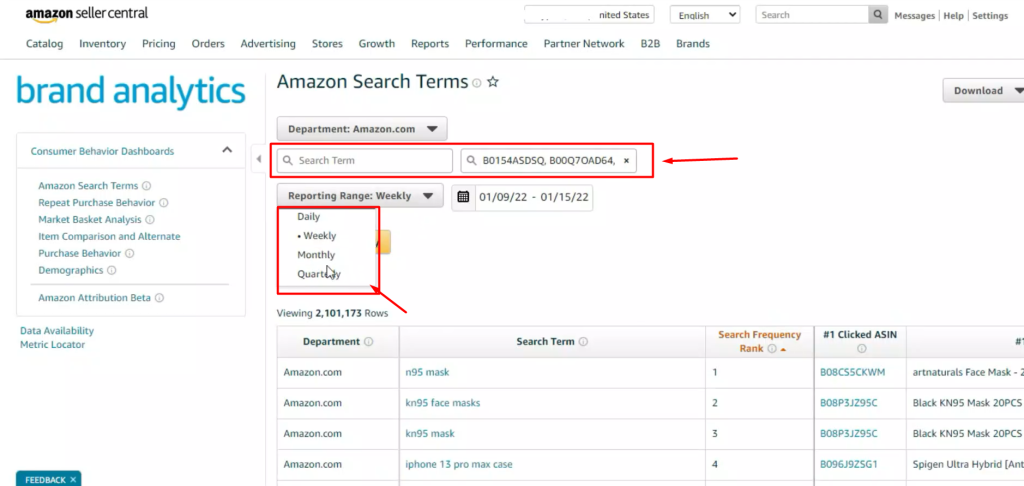Show info for Market Basket Analysis
Screen dimensions: 1024x486
(x=150, y=220)
